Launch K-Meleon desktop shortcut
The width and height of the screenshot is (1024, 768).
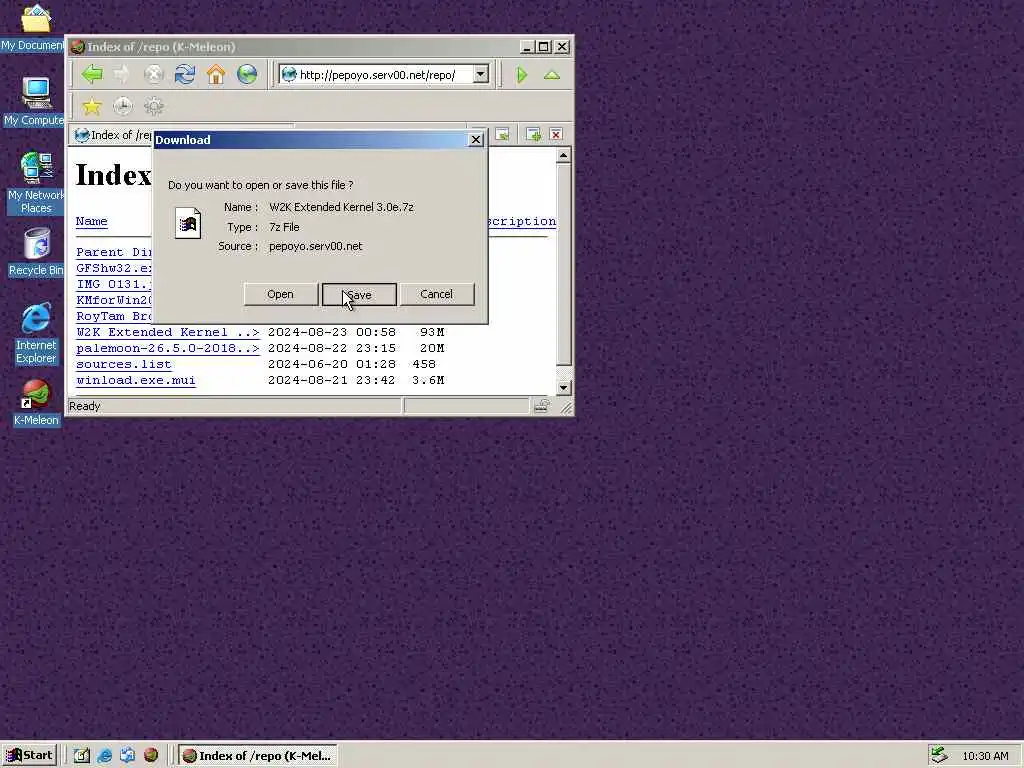pos(36,403)
